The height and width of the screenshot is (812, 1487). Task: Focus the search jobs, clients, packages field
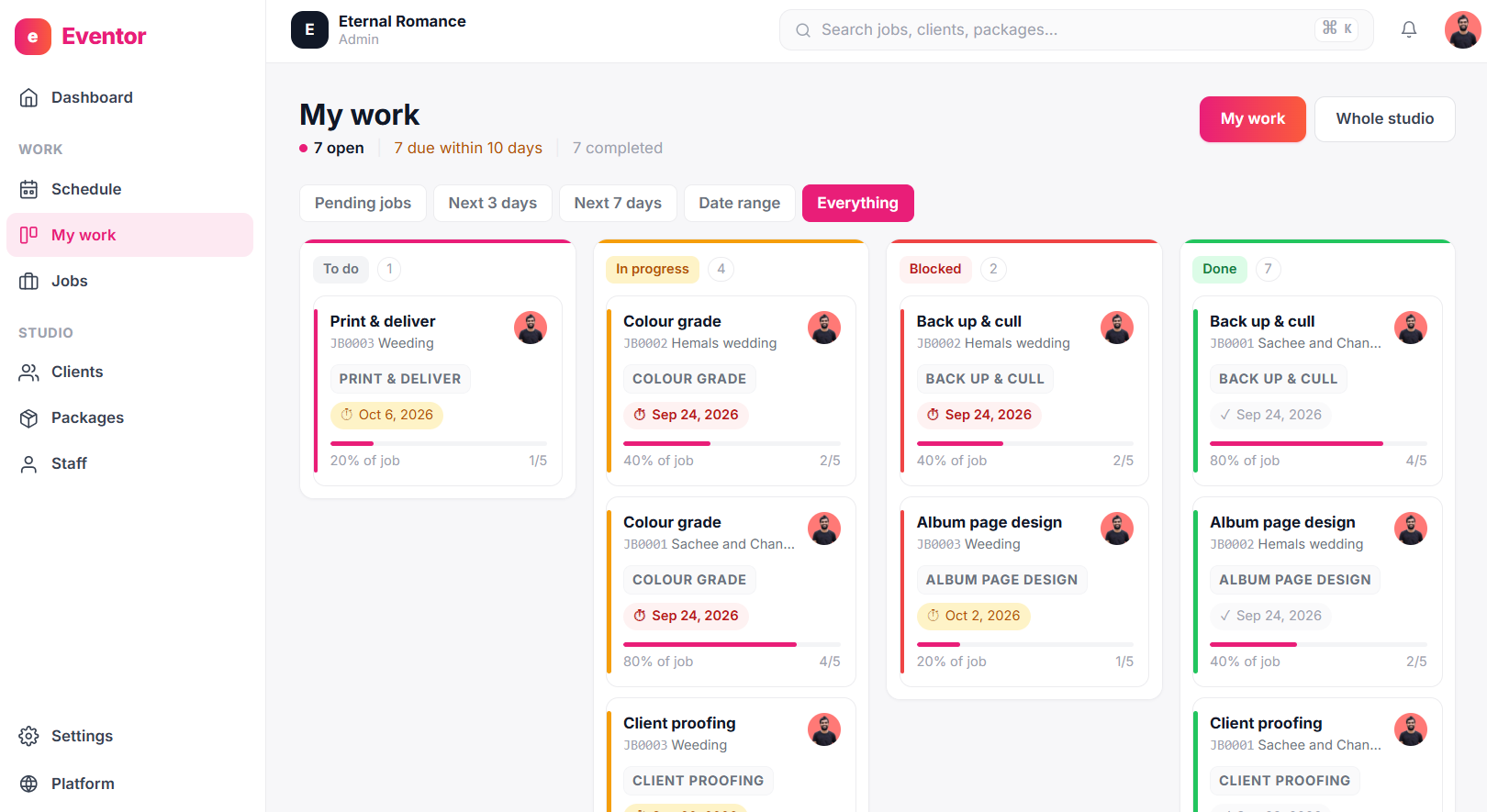[x=1076, y=30]
